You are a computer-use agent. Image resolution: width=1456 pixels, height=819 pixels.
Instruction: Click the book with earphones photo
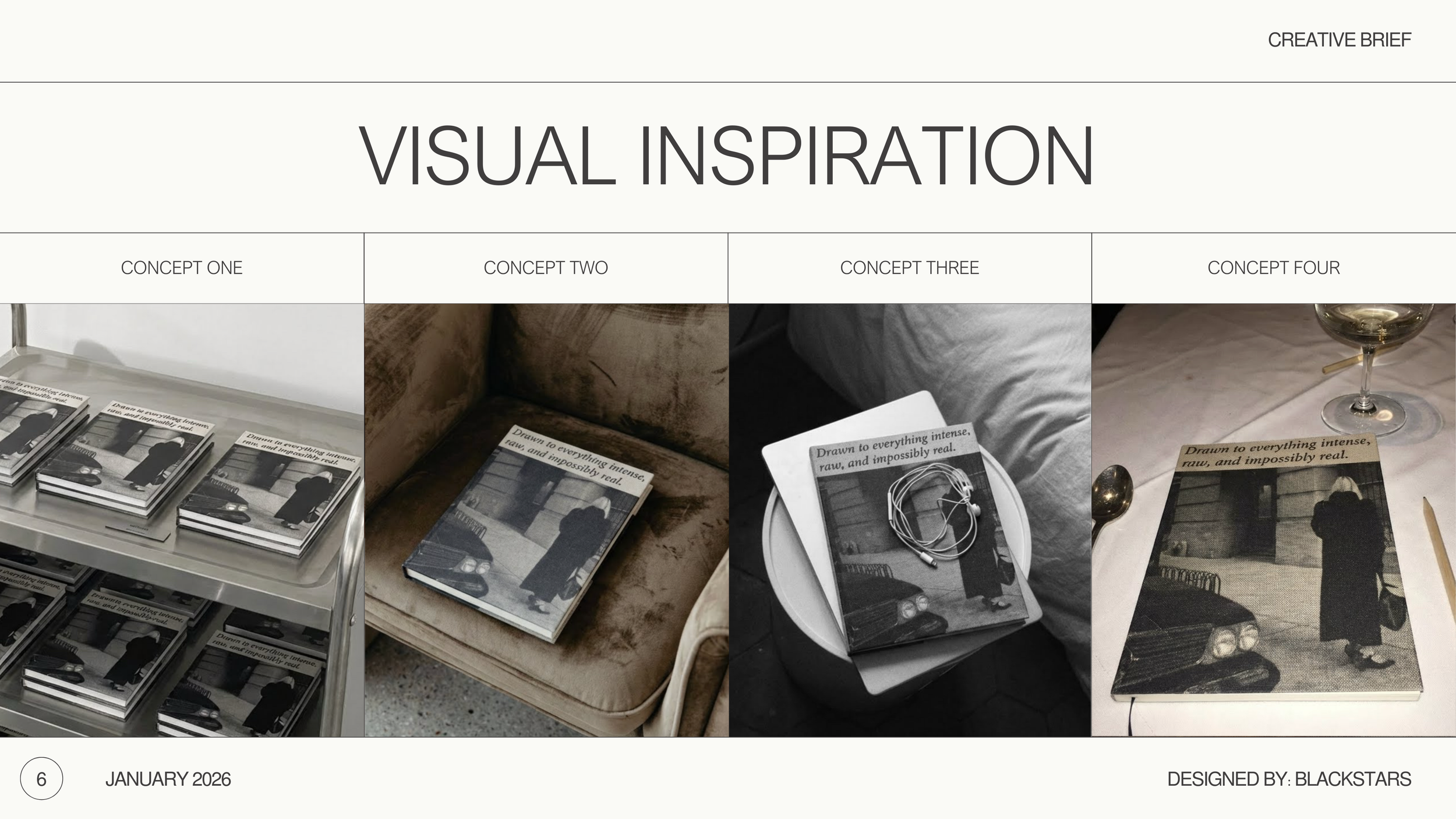[910, 520]
